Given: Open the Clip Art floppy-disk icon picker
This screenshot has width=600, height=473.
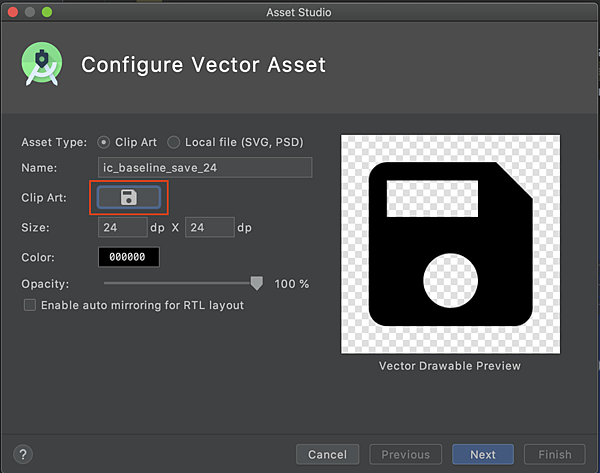Looking at the screenshot, I should coord(129,197).
